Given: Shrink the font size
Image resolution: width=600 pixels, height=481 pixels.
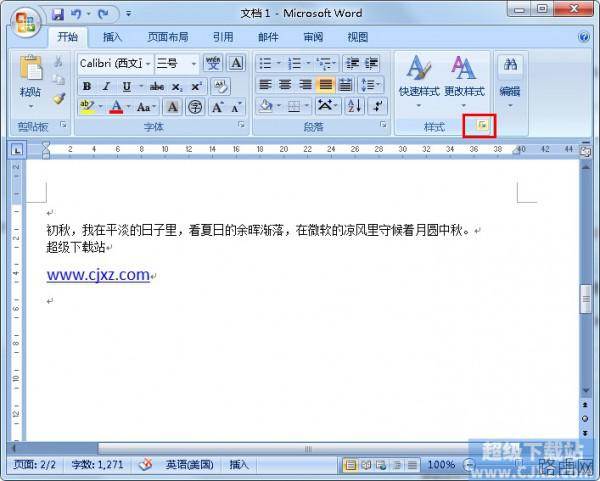Looking at the screenshot, I should [236, 107].
